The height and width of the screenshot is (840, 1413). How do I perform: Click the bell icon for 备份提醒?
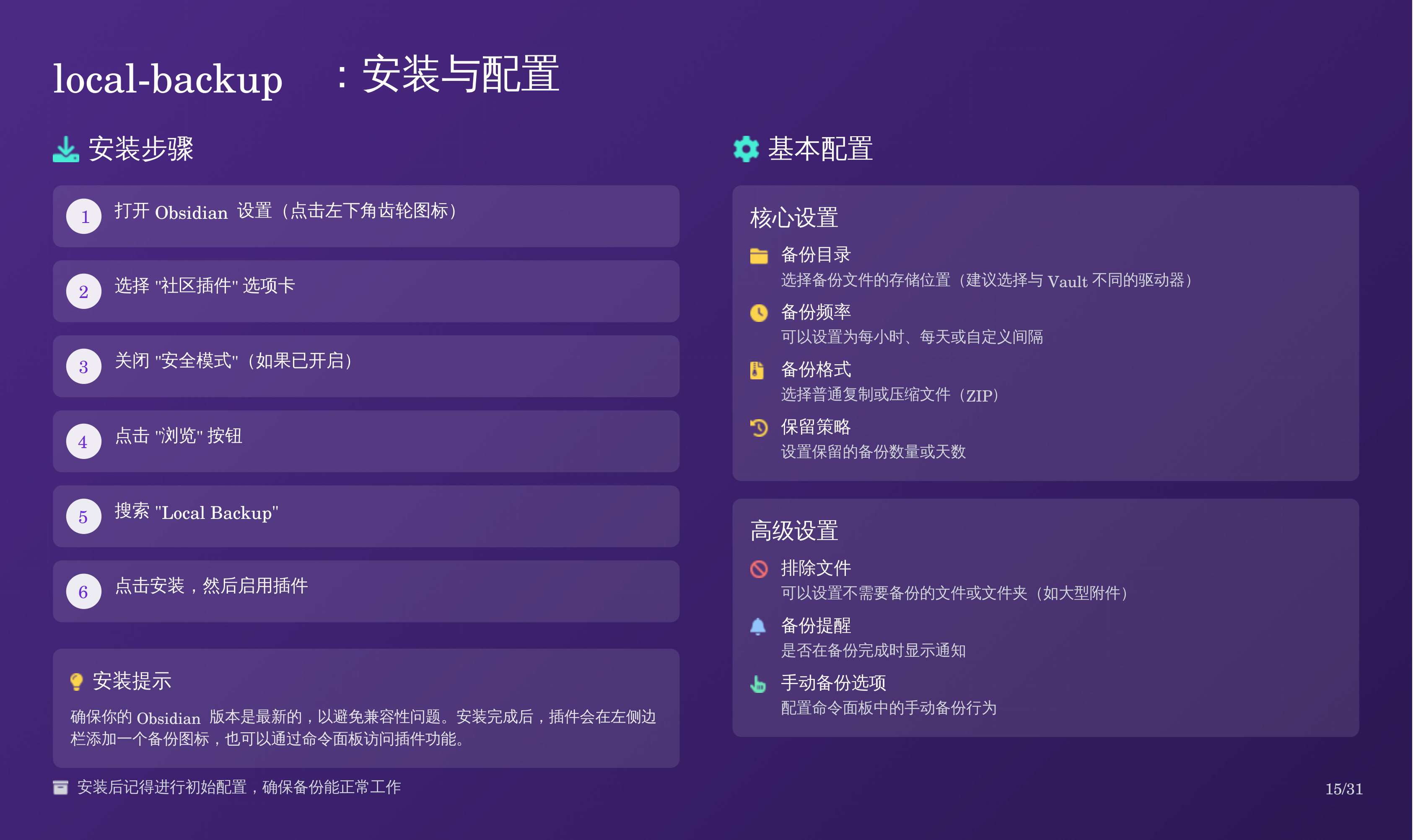coord(758,627)
